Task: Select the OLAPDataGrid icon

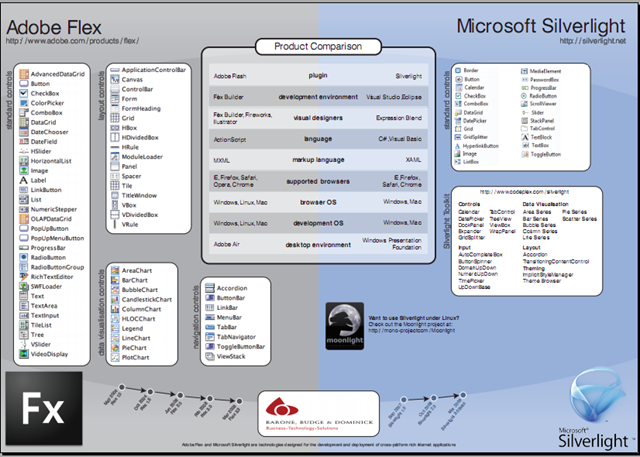Action: click(x=24, y=219)
